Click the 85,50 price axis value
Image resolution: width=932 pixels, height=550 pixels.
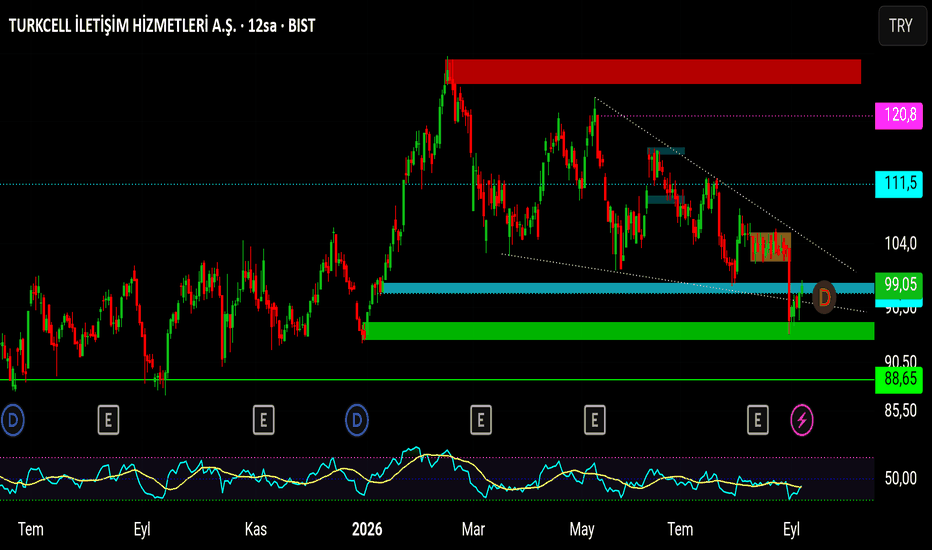coord(900,410)
